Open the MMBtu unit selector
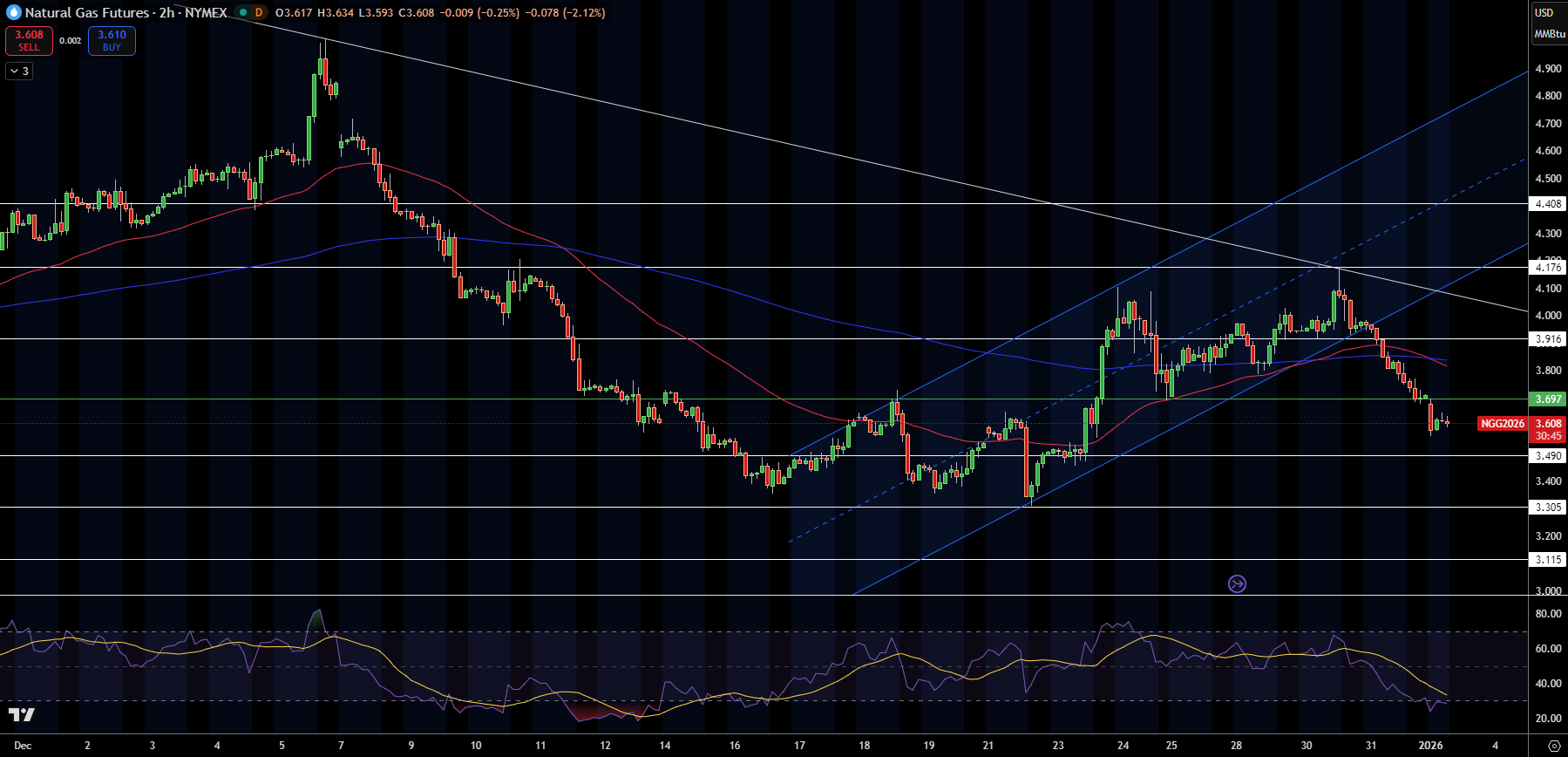Viewport: 1568px width, 757px height. [x=1550, y=34]
